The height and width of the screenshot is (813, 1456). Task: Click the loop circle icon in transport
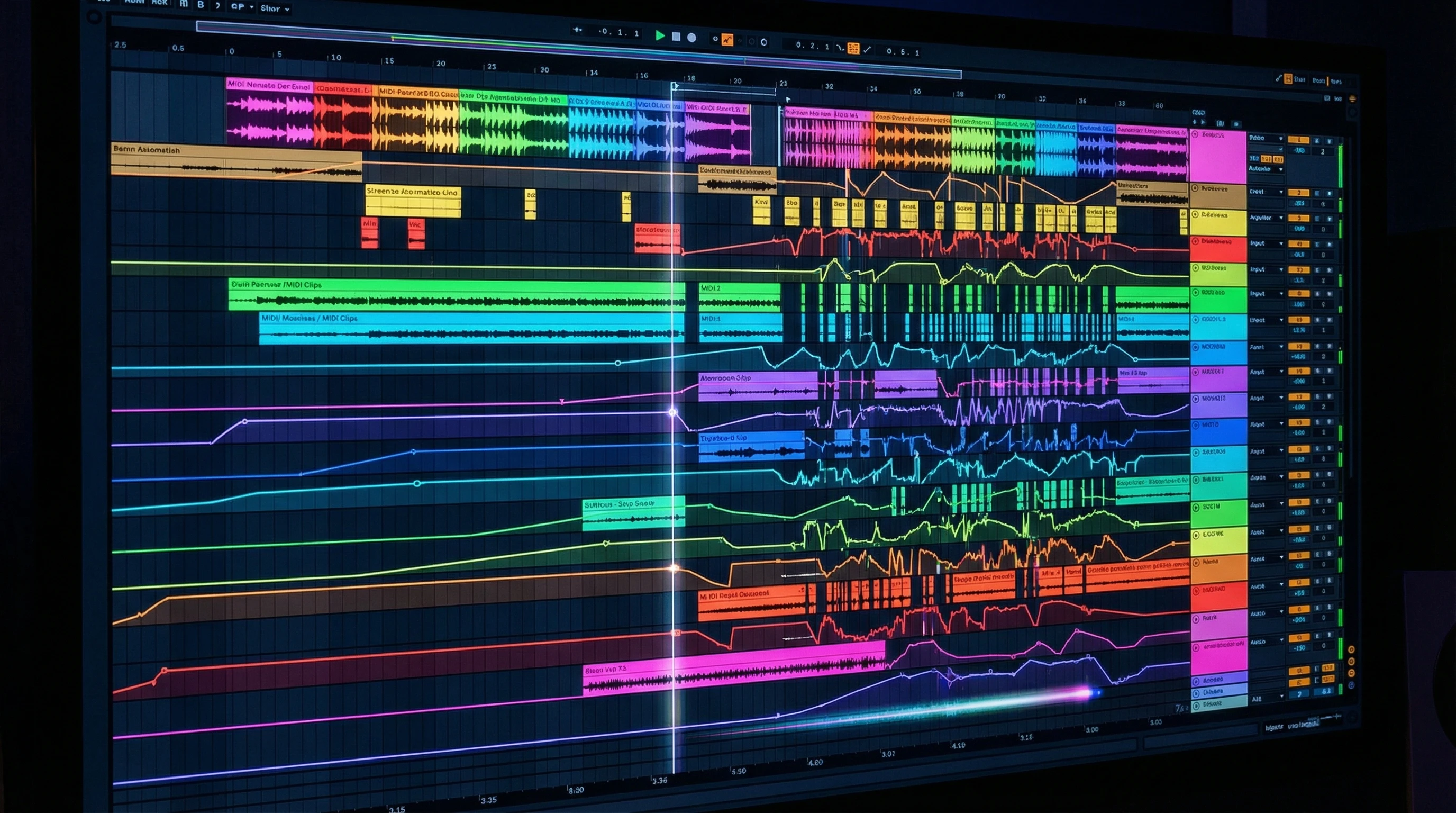(x=764, y=42)
